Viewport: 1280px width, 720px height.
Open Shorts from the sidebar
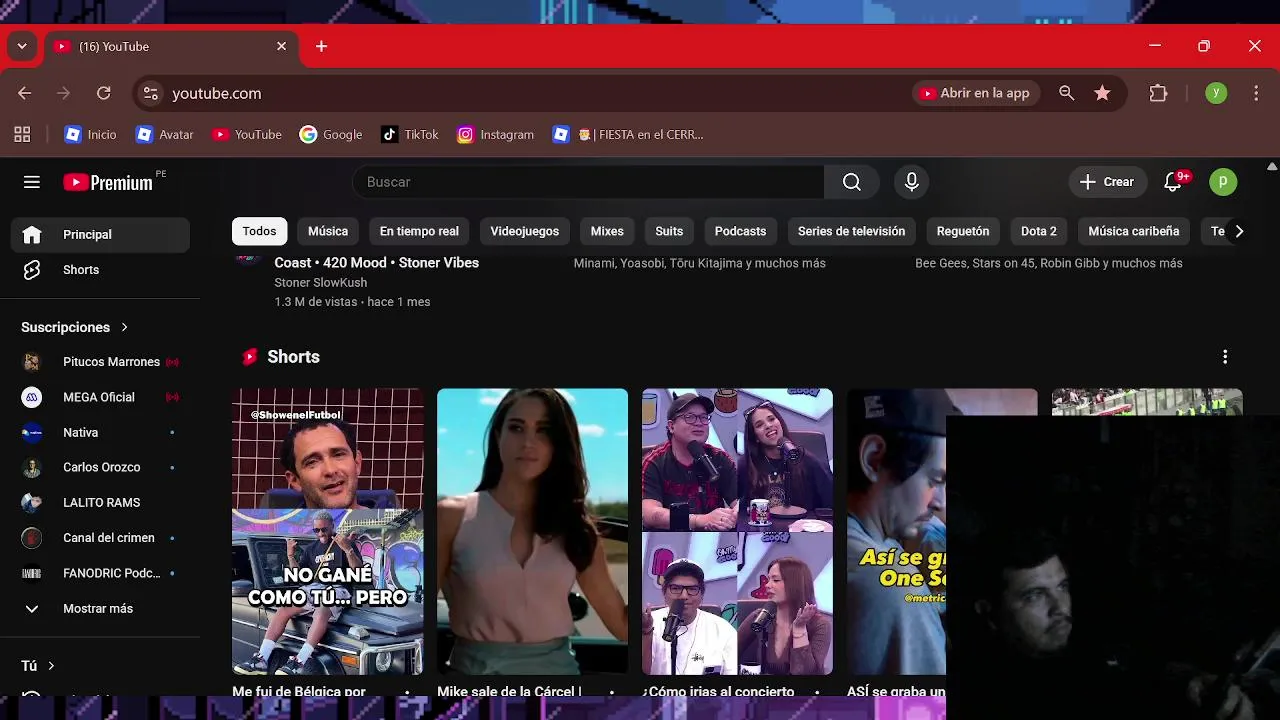(x=100, y=270)
